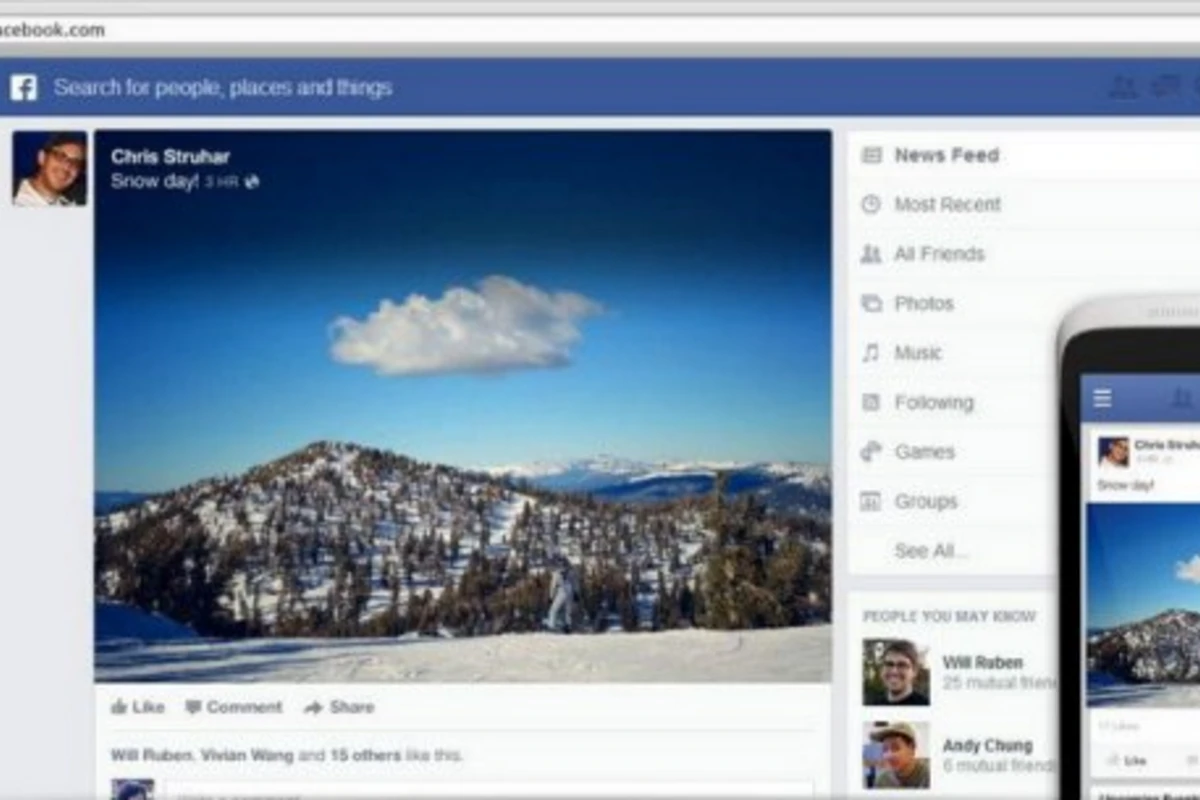Open Vivian Wang link in likes line

click(x=246, y=756)
